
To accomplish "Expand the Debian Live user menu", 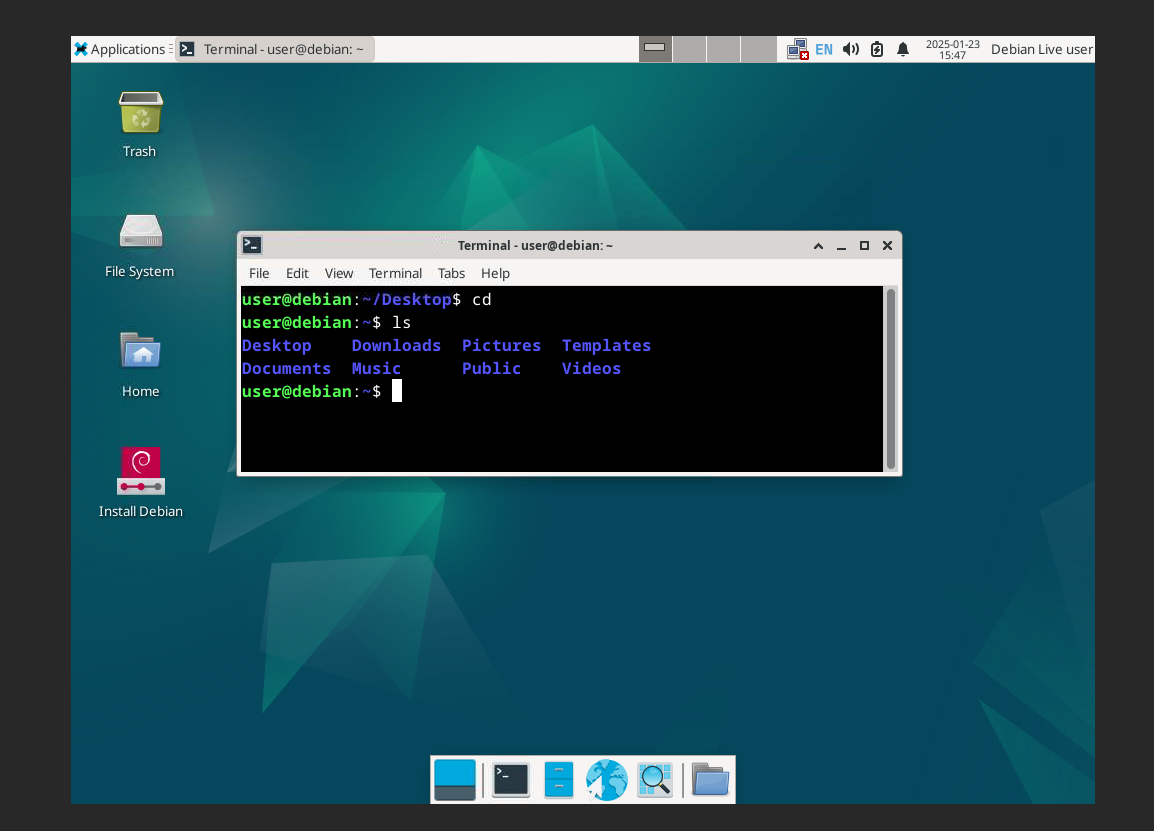I will [x=1041, y=49].
